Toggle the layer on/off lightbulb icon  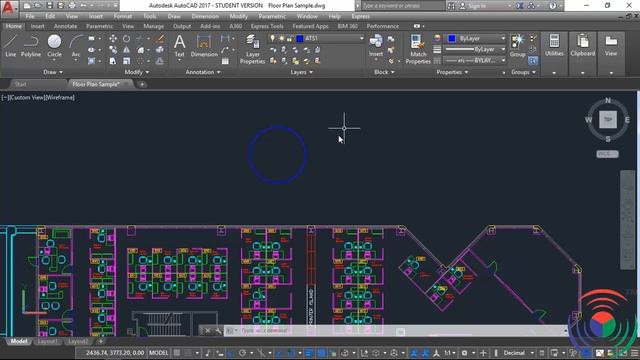click(273, 38)
